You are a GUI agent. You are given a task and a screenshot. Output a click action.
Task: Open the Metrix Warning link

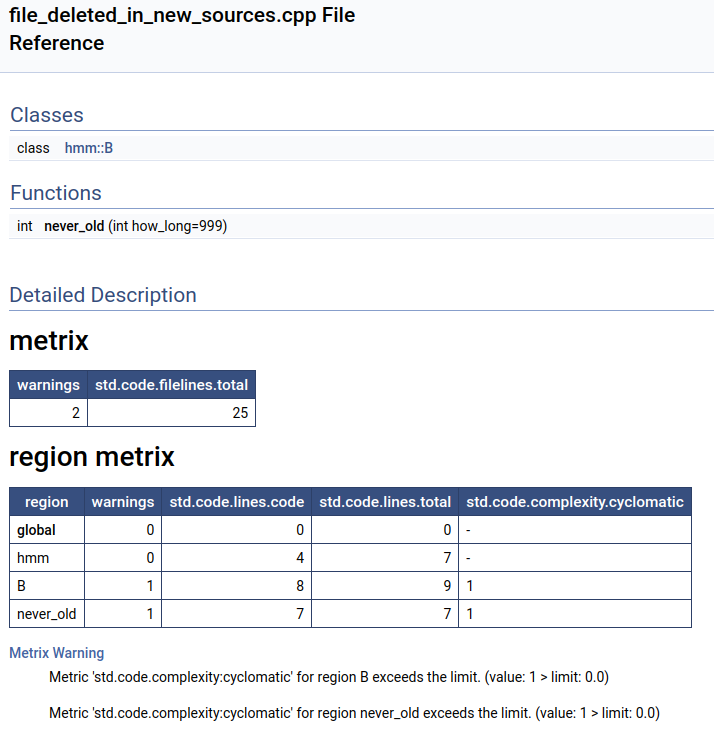[x=56, y=653]
